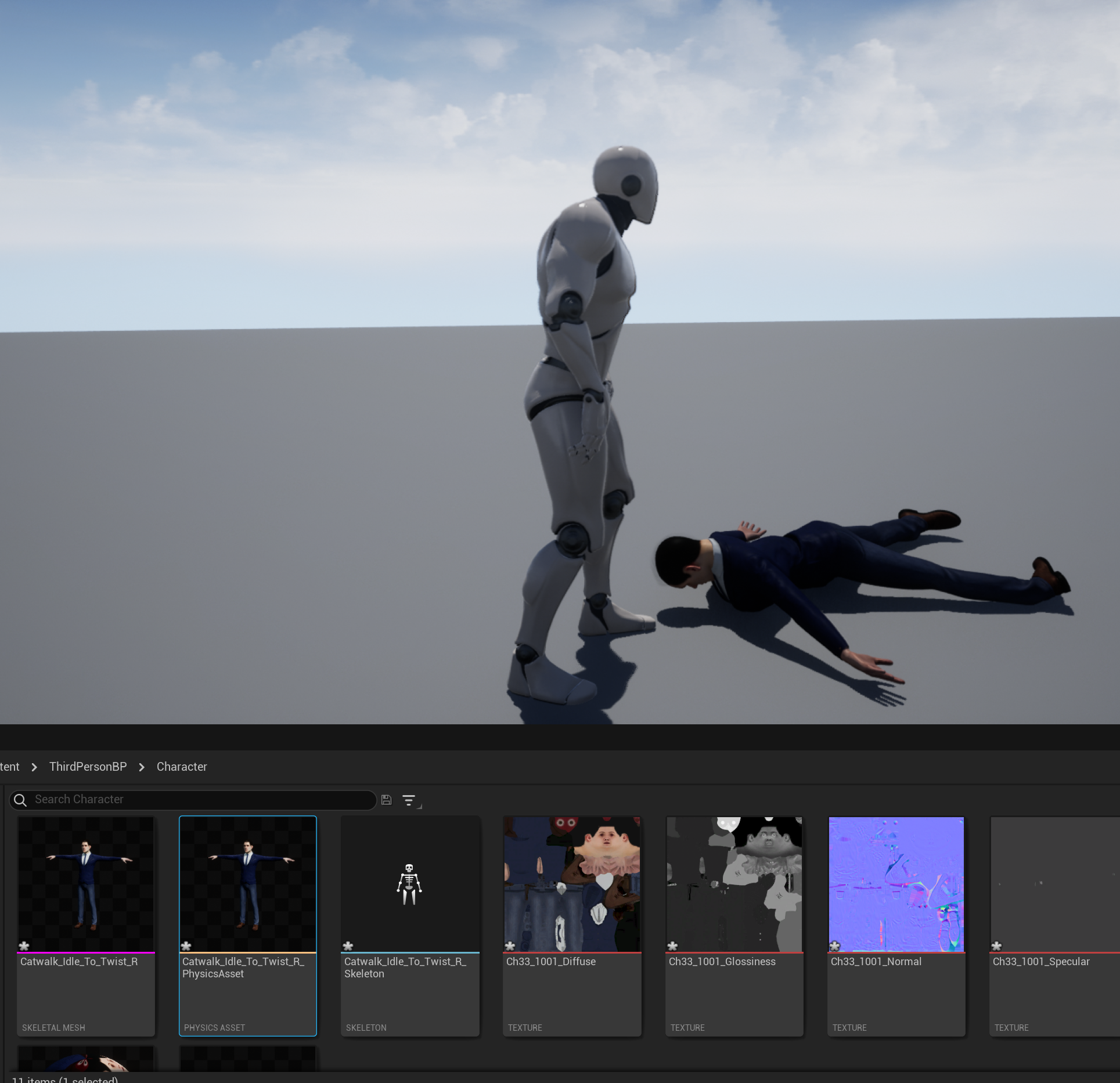Expand chevron before ThirdPersonBP breadcrumb

34,767
